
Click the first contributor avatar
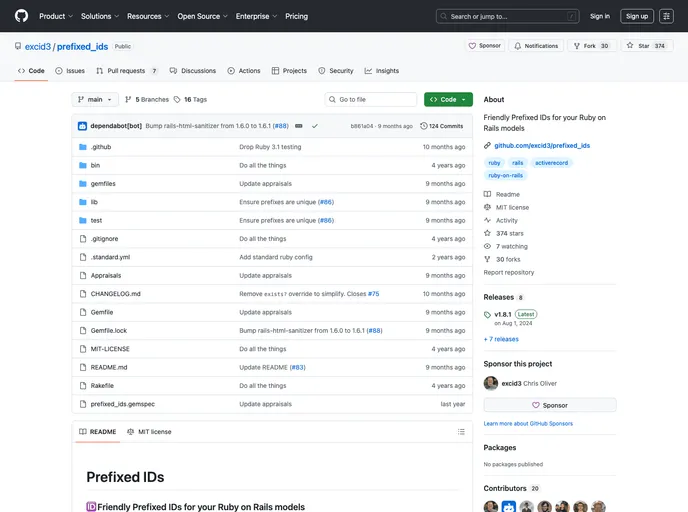tap(491, 506)
